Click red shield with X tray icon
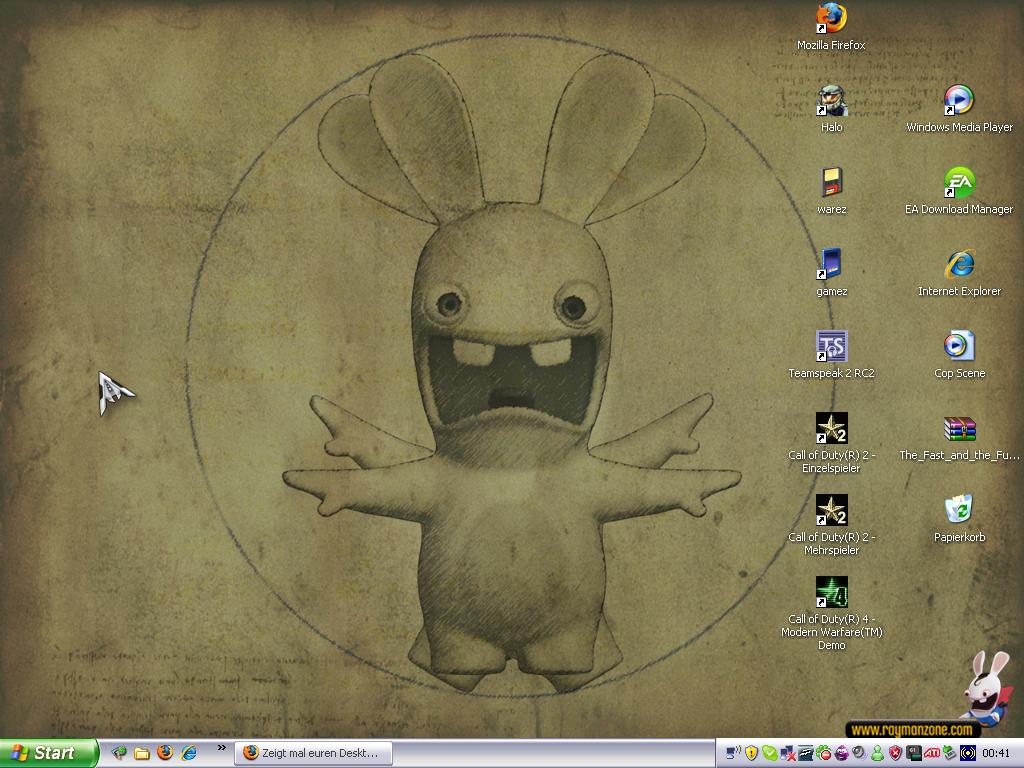 pyautogui.click(x=895, y=753)
